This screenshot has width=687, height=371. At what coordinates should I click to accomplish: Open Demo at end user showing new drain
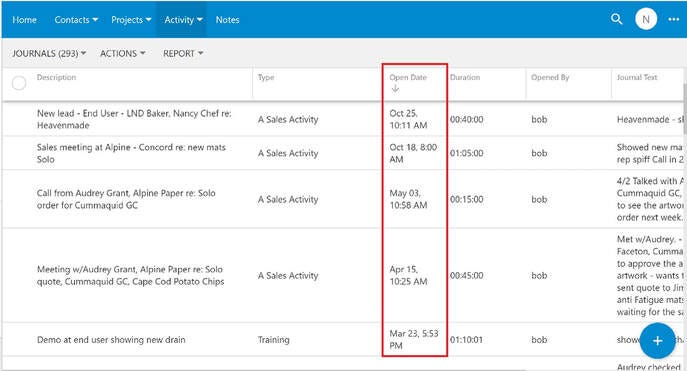click(111, 340)
